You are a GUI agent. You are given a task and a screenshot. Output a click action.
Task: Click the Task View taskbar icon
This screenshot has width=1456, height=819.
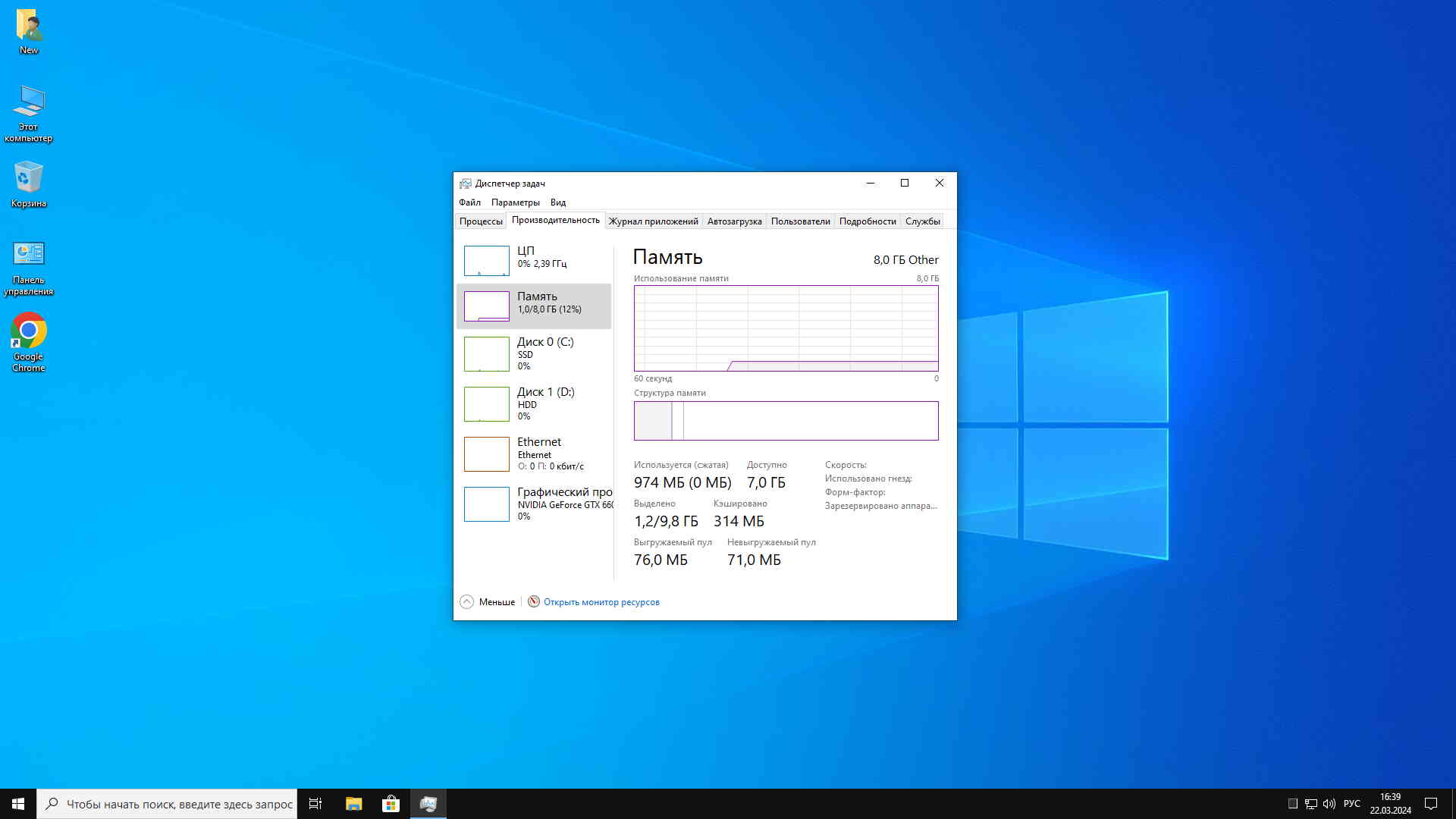pyautogui.click(x=315, y=804)
